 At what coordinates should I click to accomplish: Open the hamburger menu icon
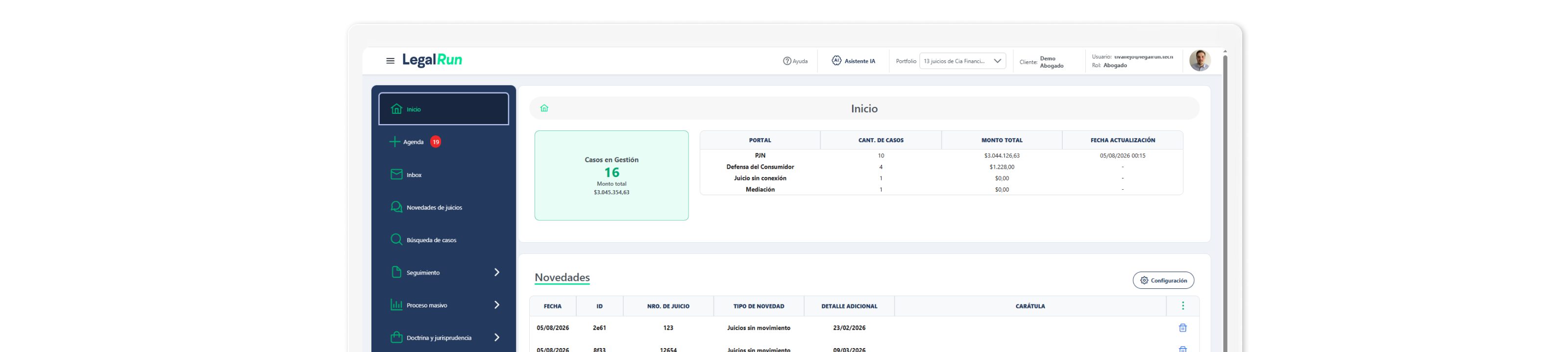coord(390,61)
